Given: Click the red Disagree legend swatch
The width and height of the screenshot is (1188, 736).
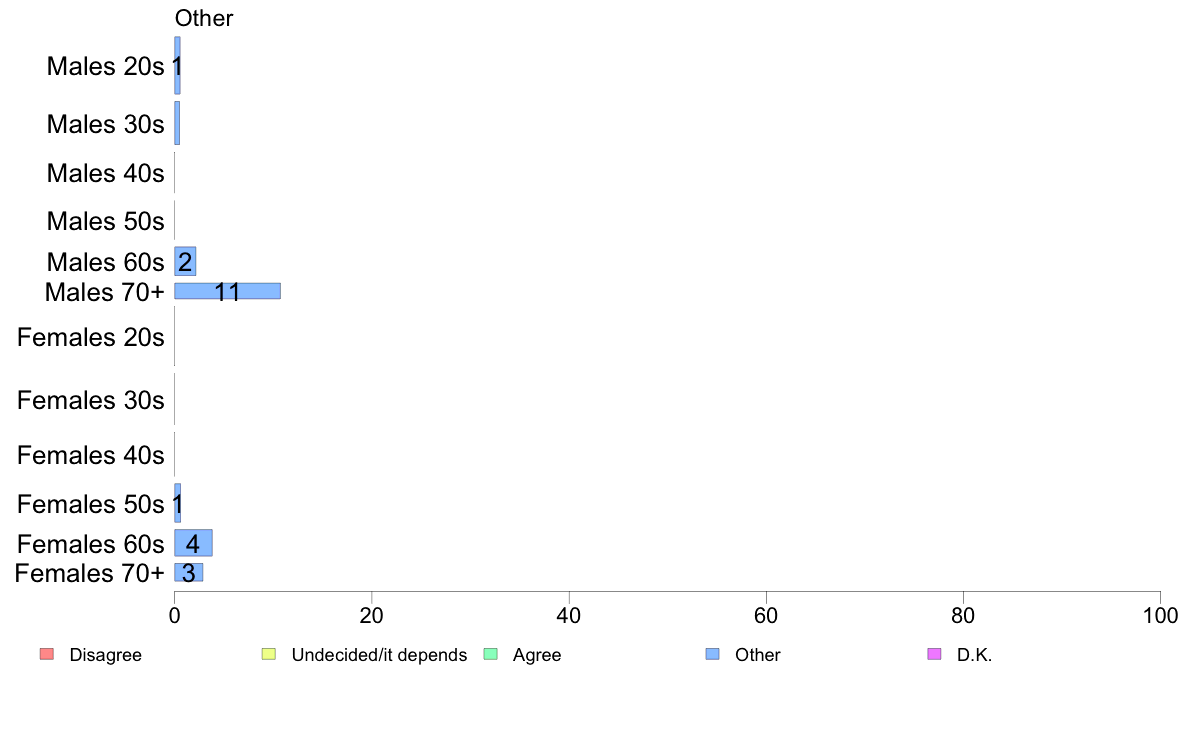Looking at the screenshot, I should (47, 654).
